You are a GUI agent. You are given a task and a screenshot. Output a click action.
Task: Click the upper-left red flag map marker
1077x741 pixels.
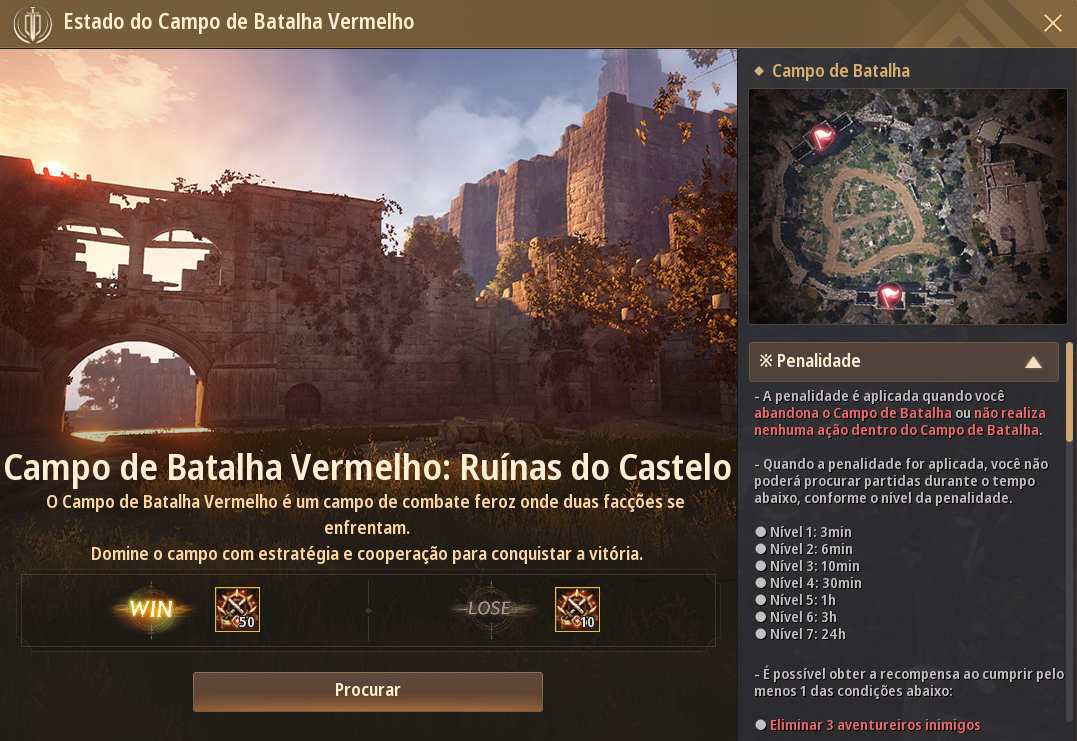pos(822,137)
